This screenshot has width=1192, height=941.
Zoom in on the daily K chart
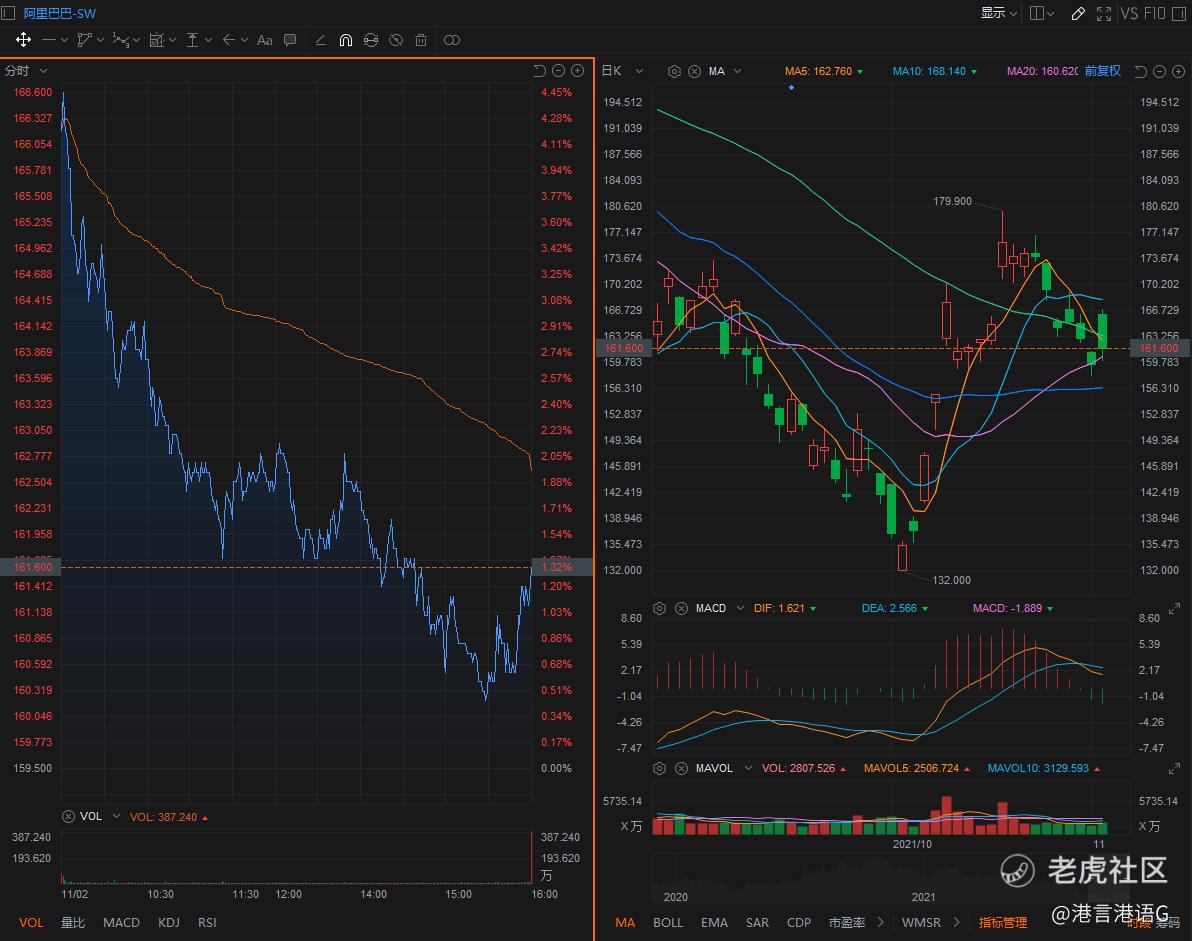click(1177, 71)
